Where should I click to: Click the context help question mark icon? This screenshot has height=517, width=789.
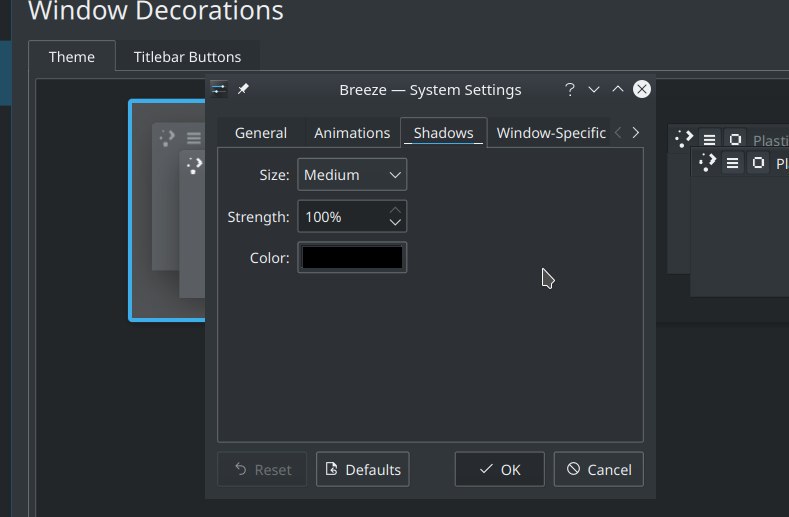tap(570, 90)
